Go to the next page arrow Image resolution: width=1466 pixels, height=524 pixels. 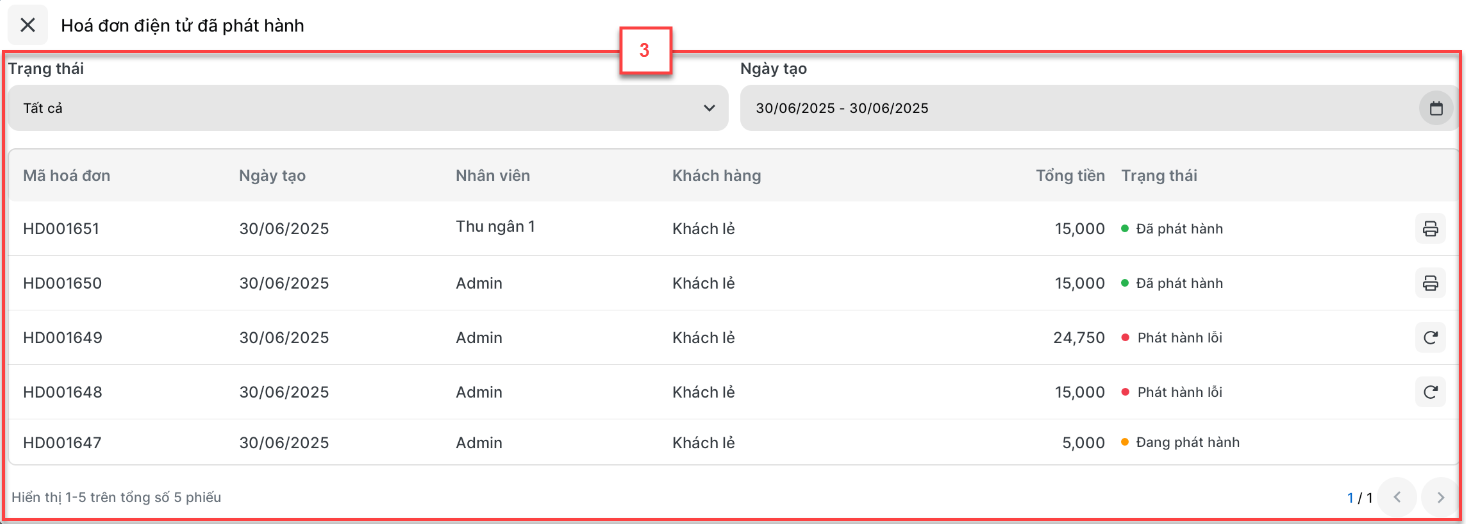tap(1440, 496)
